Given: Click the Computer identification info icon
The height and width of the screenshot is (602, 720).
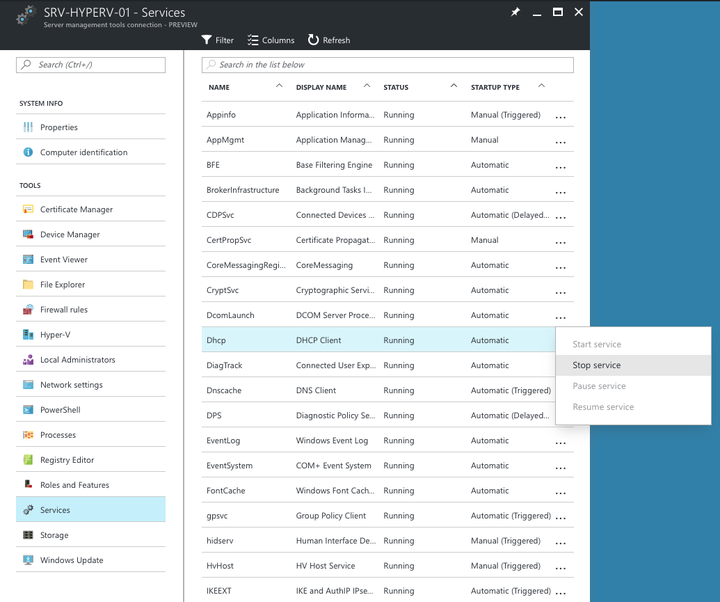Looking at the screenshot, I should [x=28, y=152].
